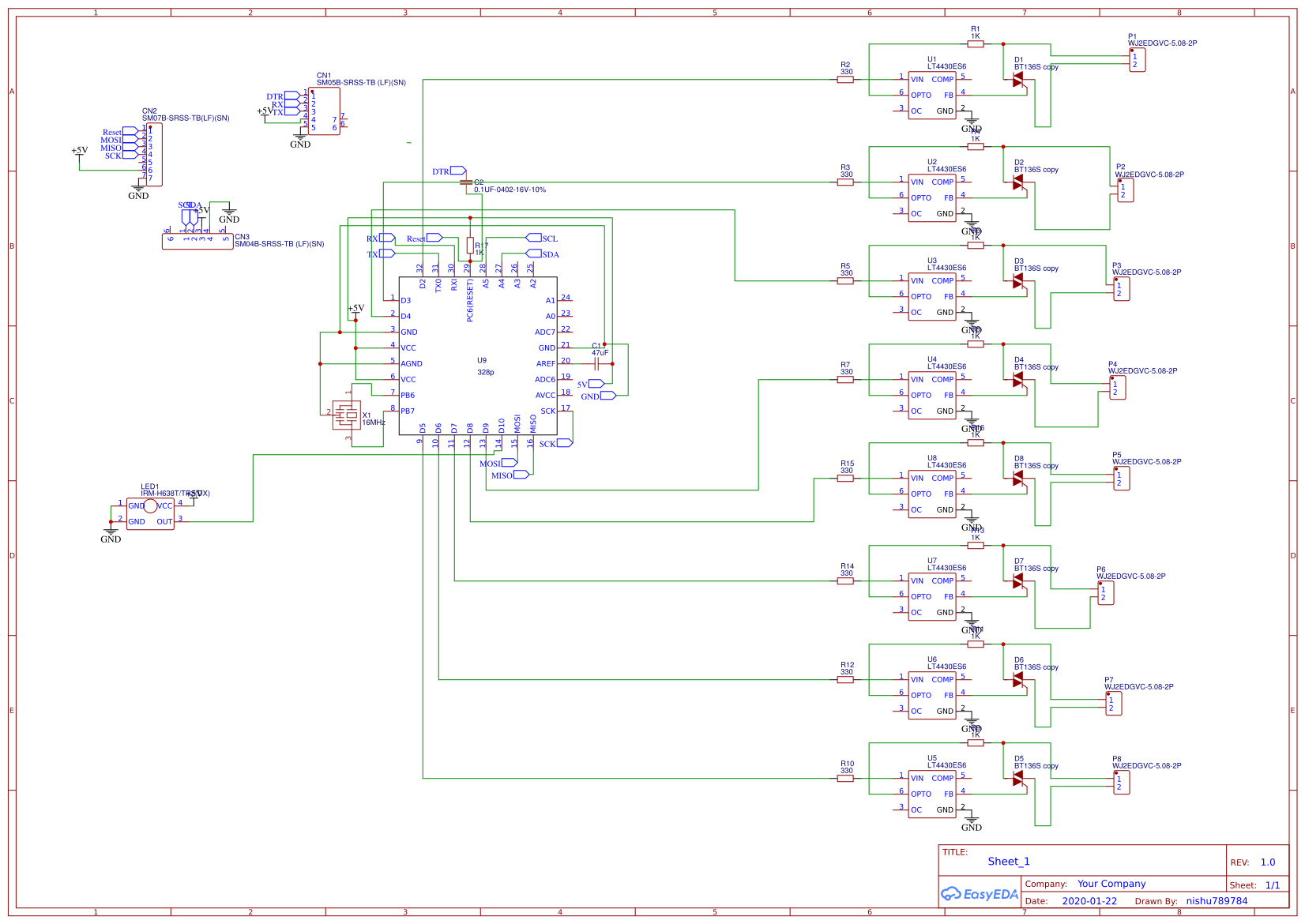Click the CN1 SM05B-SRSS-TB connector
The height and width of the screenshot is (924, 1305).
tap(322, 111)
